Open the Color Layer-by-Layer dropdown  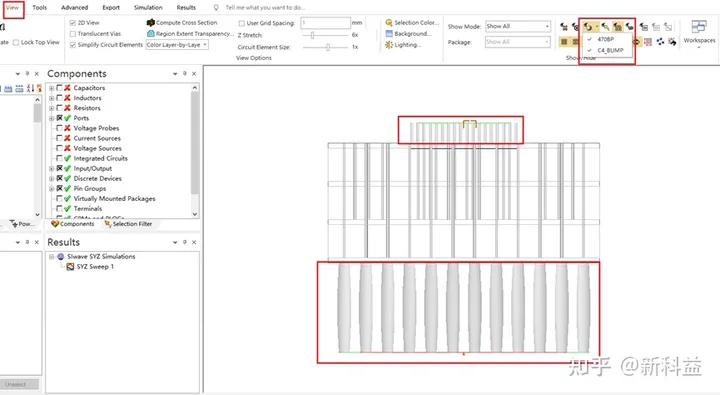point(177,45)
